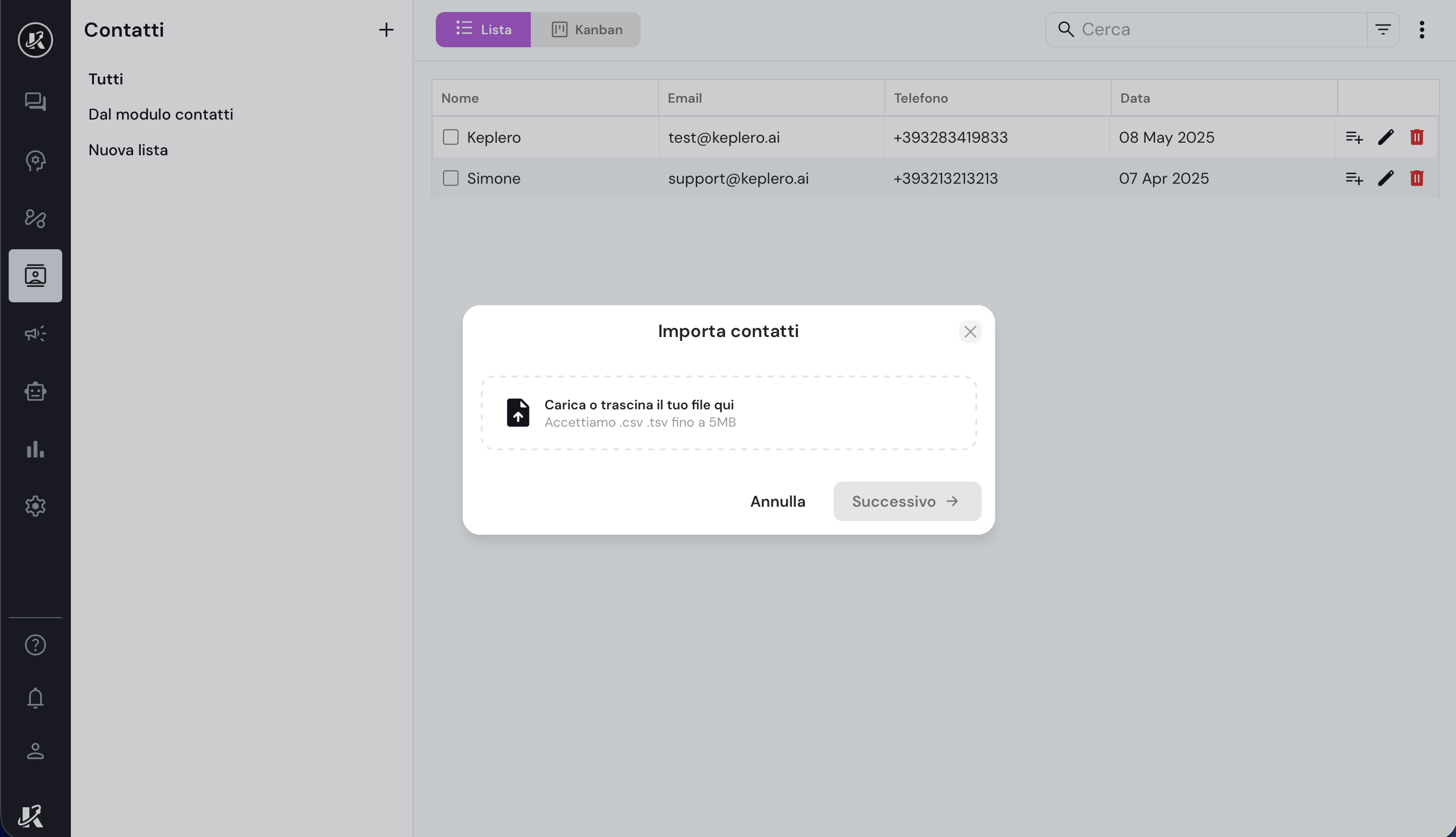Screen dimensions: 1456x837
Task: Close the Importa contatti dialog
Action: [970, 332]
